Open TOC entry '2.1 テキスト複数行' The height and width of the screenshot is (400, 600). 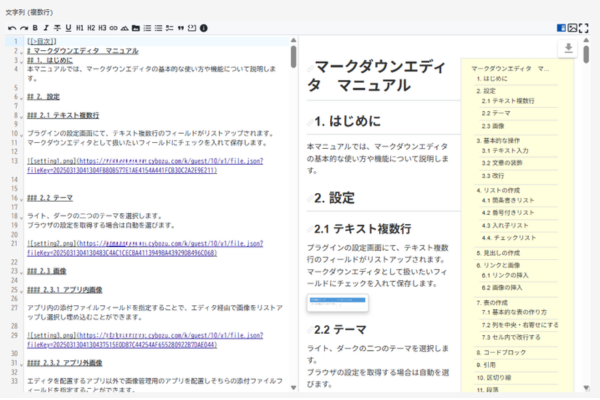[x=508, y=101]
